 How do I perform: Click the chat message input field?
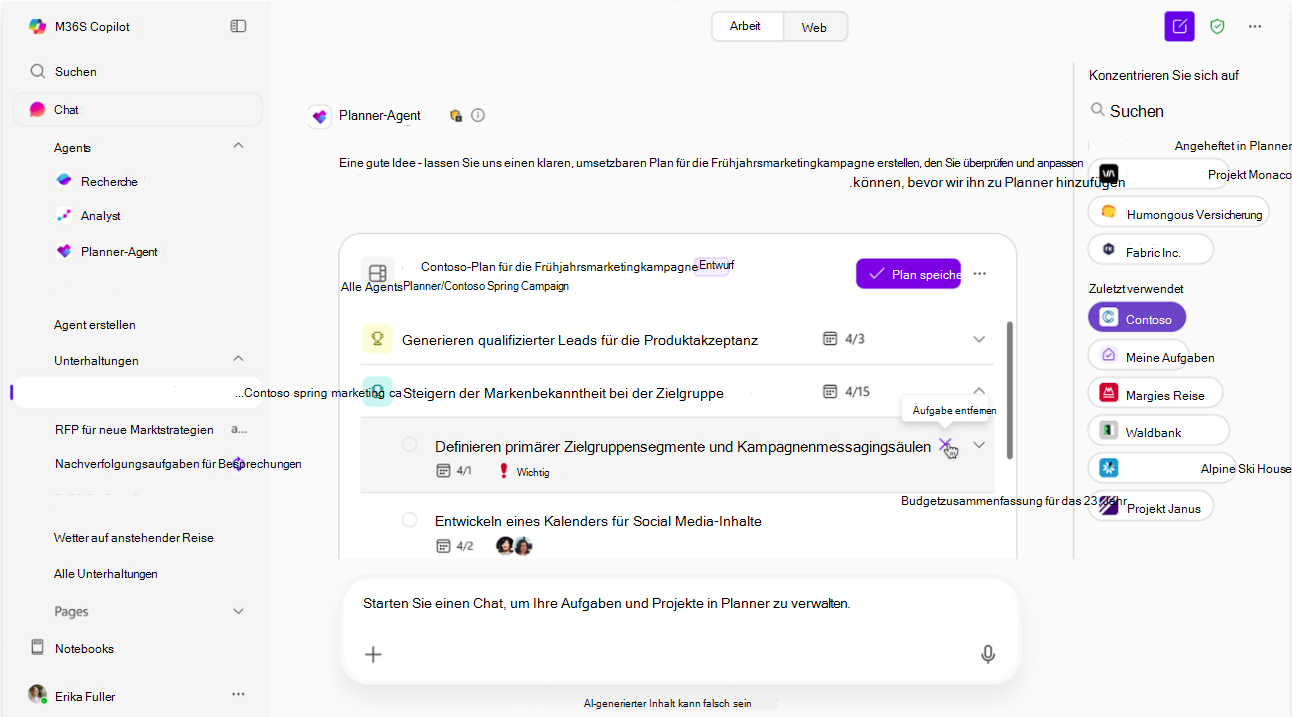tap(678, 604)
